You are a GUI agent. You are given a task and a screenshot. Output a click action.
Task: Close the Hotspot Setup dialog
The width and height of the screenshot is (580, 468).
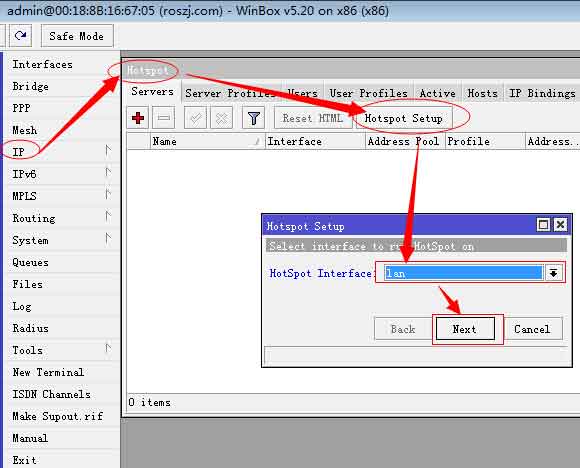(560, 225)
